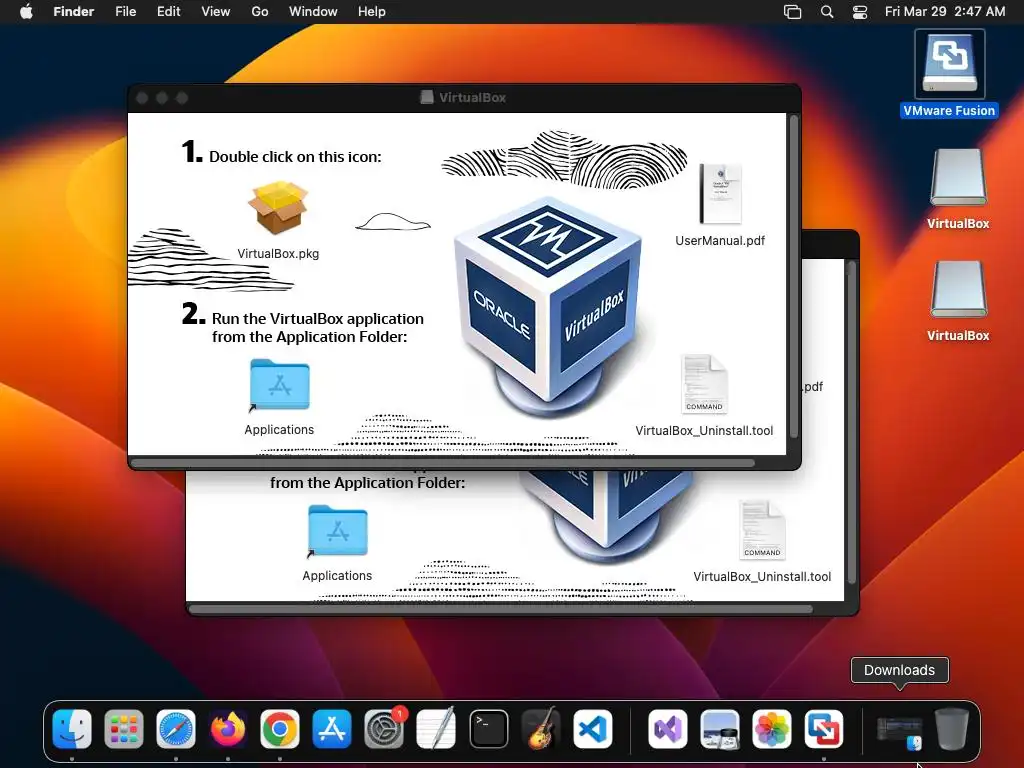Click VirtualBox title bar of front window
Screen dimensions: 1024x768
(x=464, y=97)
